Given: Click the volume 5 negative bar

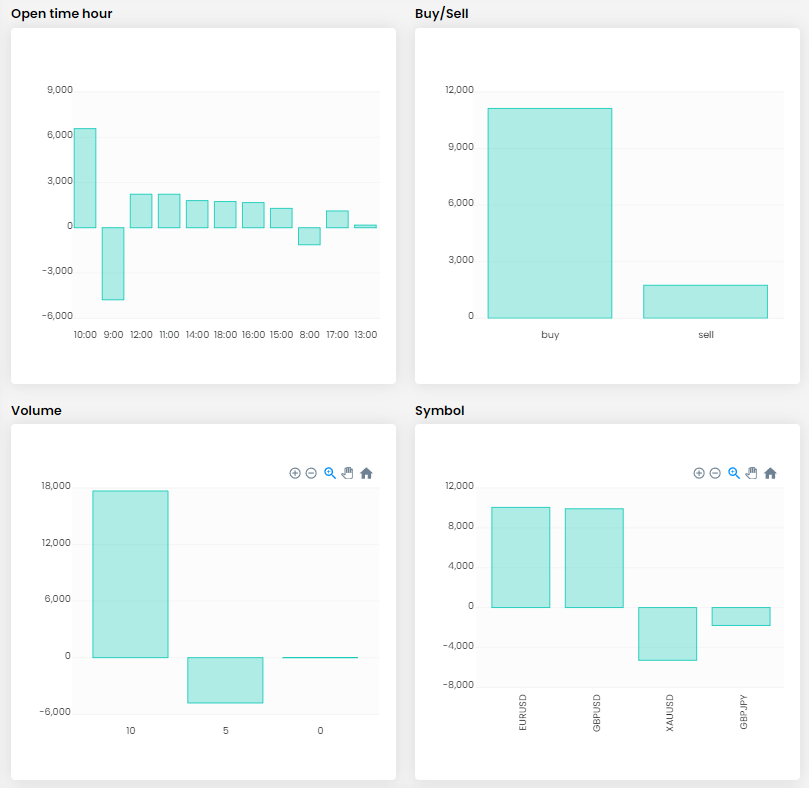Looking at the screenshot, I should (x=225, y=680).
